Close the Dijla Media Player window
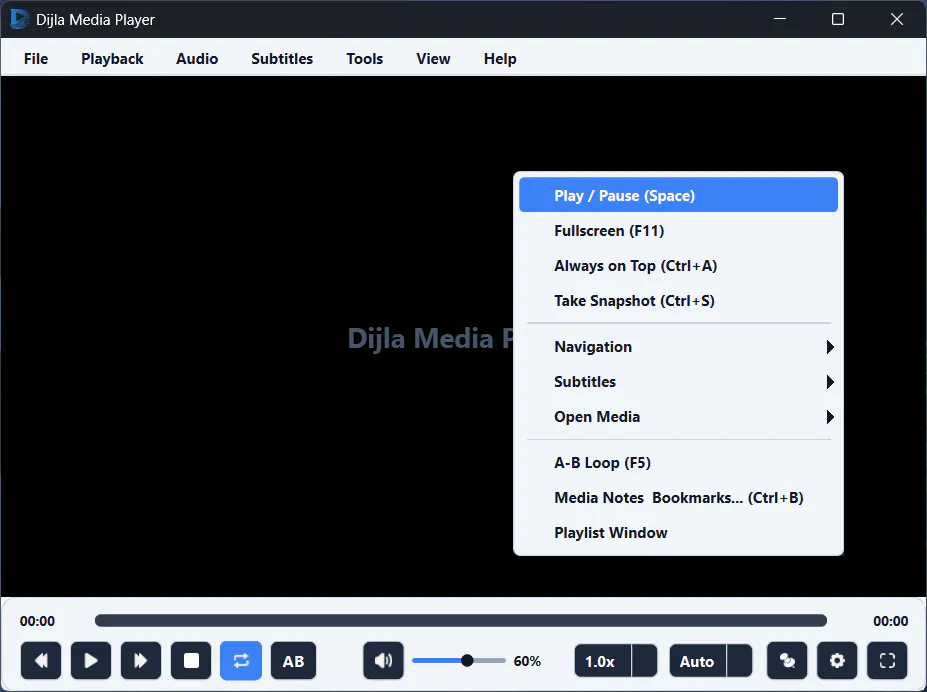The image size is (927, 692). (896, 19)
